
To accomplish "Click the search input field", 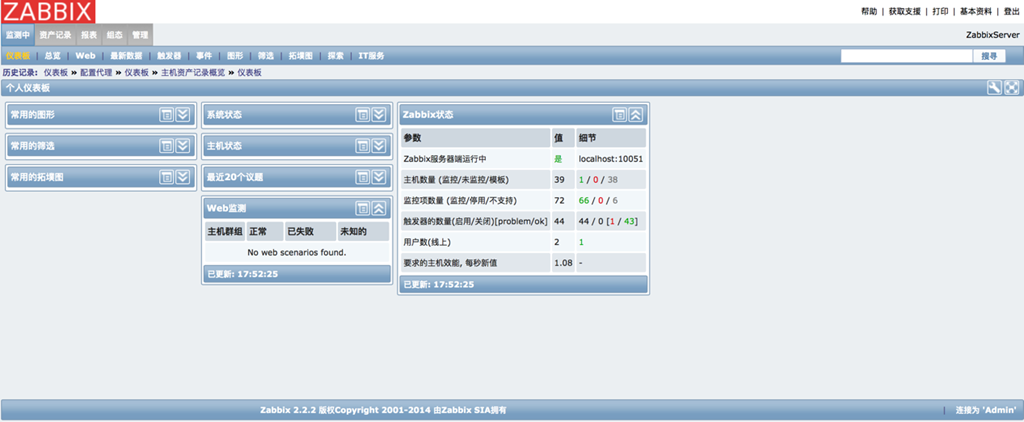I will coord(906,56).
